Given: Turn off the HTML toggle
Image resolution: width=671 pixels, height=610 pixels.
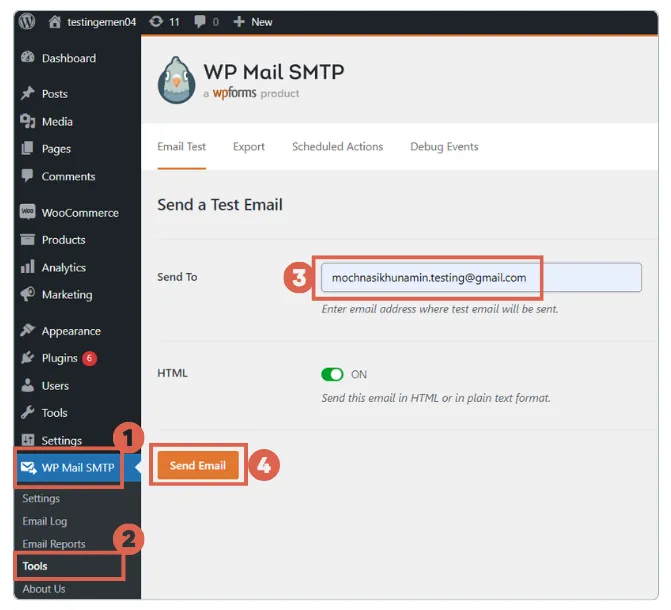Looking at the screenshot, I should tap(333, 374).
